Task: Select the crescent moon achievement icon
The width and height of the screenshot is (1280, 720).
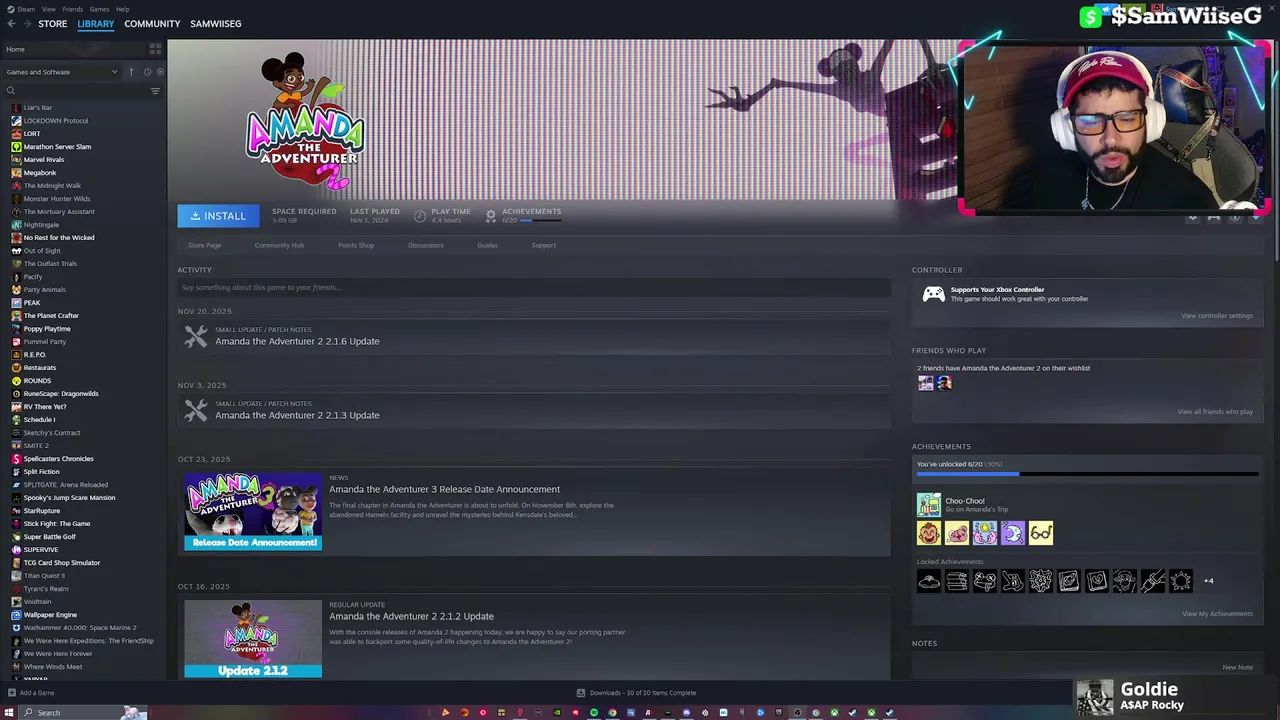Action: tap(1013, 533)
